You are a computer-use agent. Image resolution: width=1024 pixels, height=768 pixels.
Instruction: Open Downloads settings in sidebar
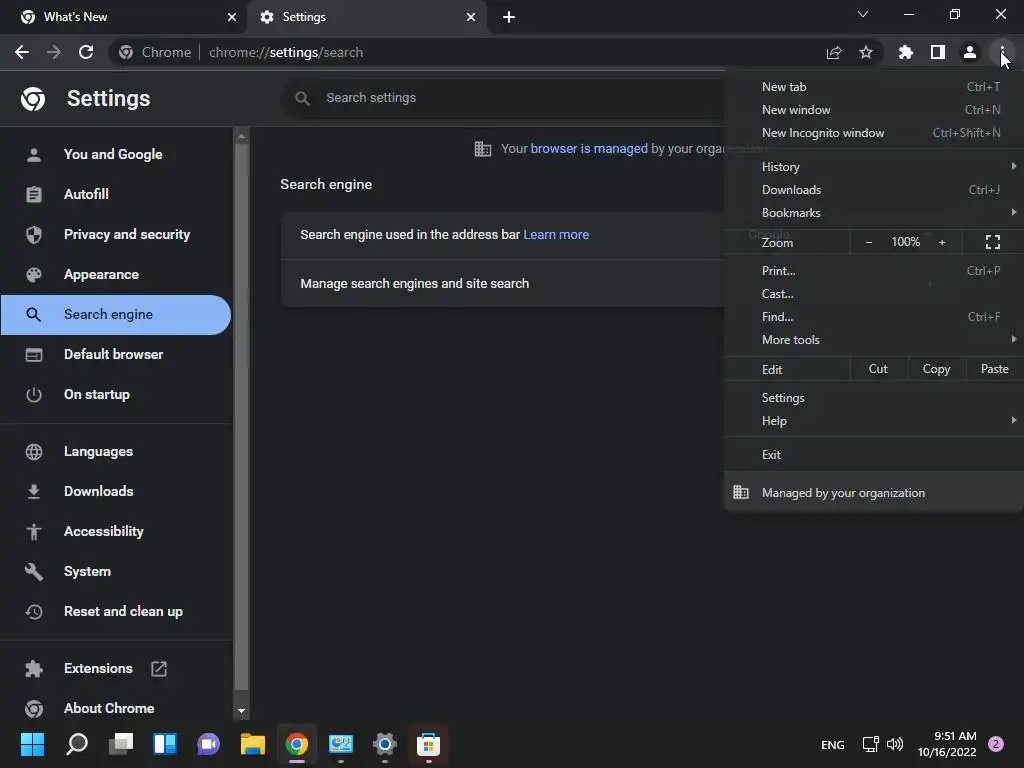[x=116, y=491]
